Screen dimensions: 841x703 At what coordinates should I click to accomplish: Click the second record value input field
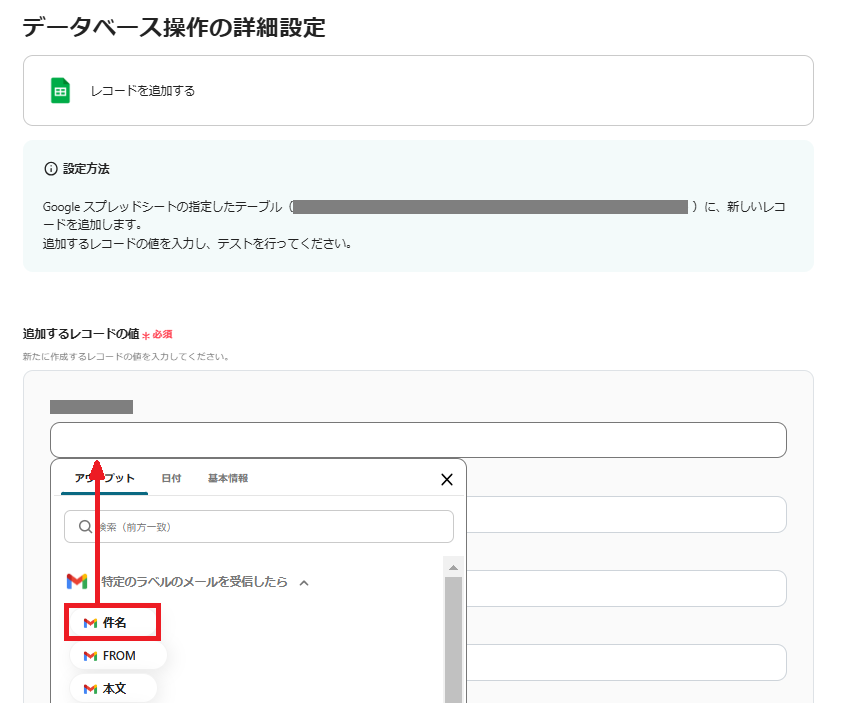click(x=626, y=514)
